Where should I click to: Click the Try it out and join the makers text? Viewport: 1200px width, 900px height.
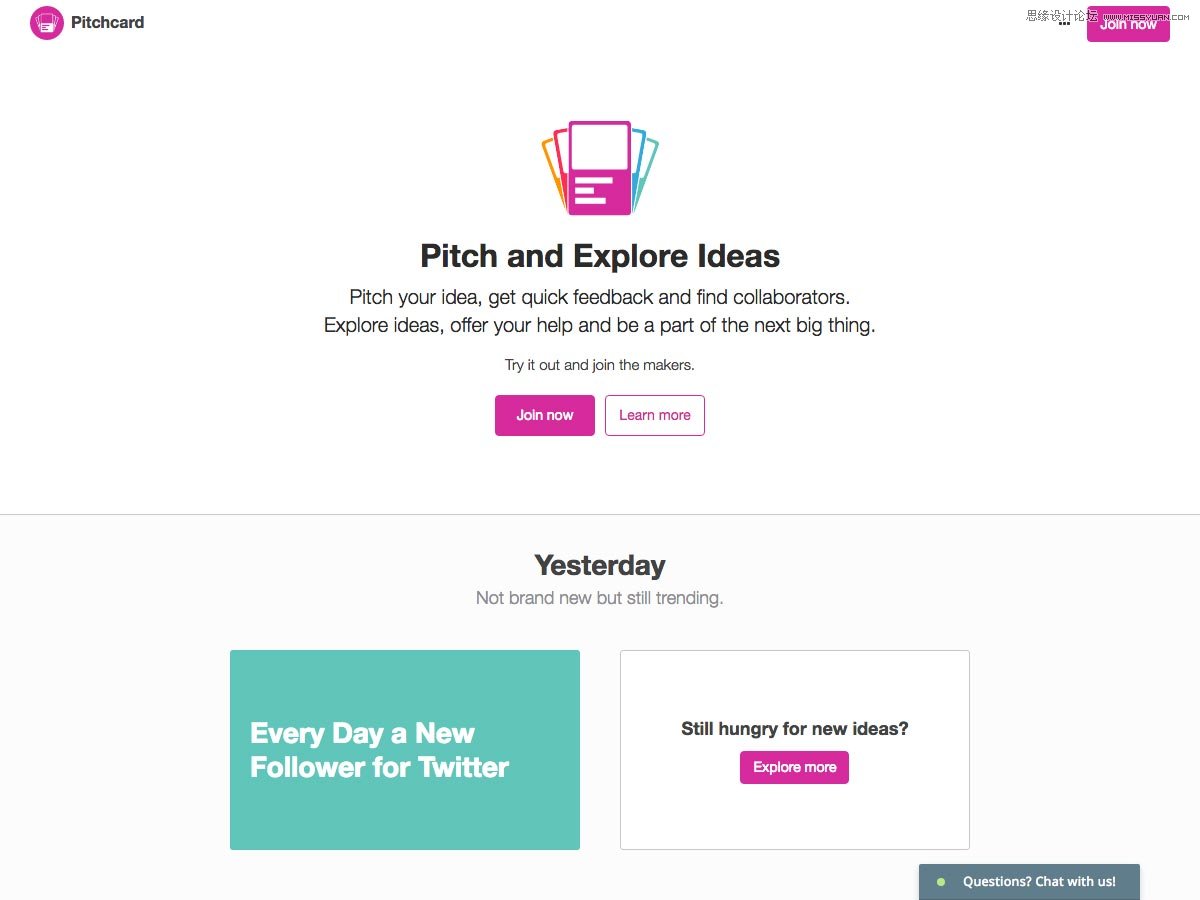[600, 365]
